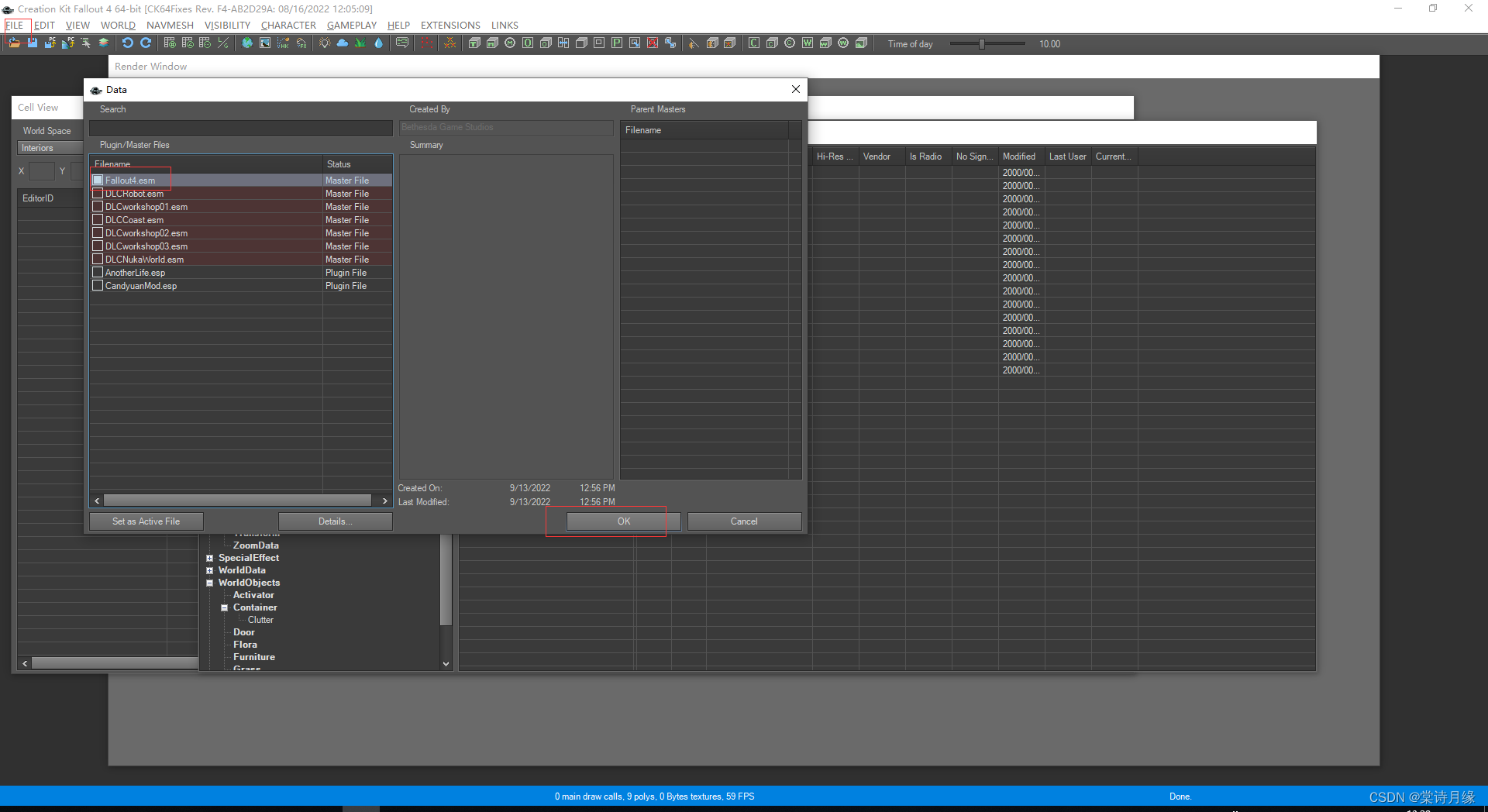This screenshot has width=1488, height=812.
Task: Open the NAVMESH menu
Action: point(170,25)
